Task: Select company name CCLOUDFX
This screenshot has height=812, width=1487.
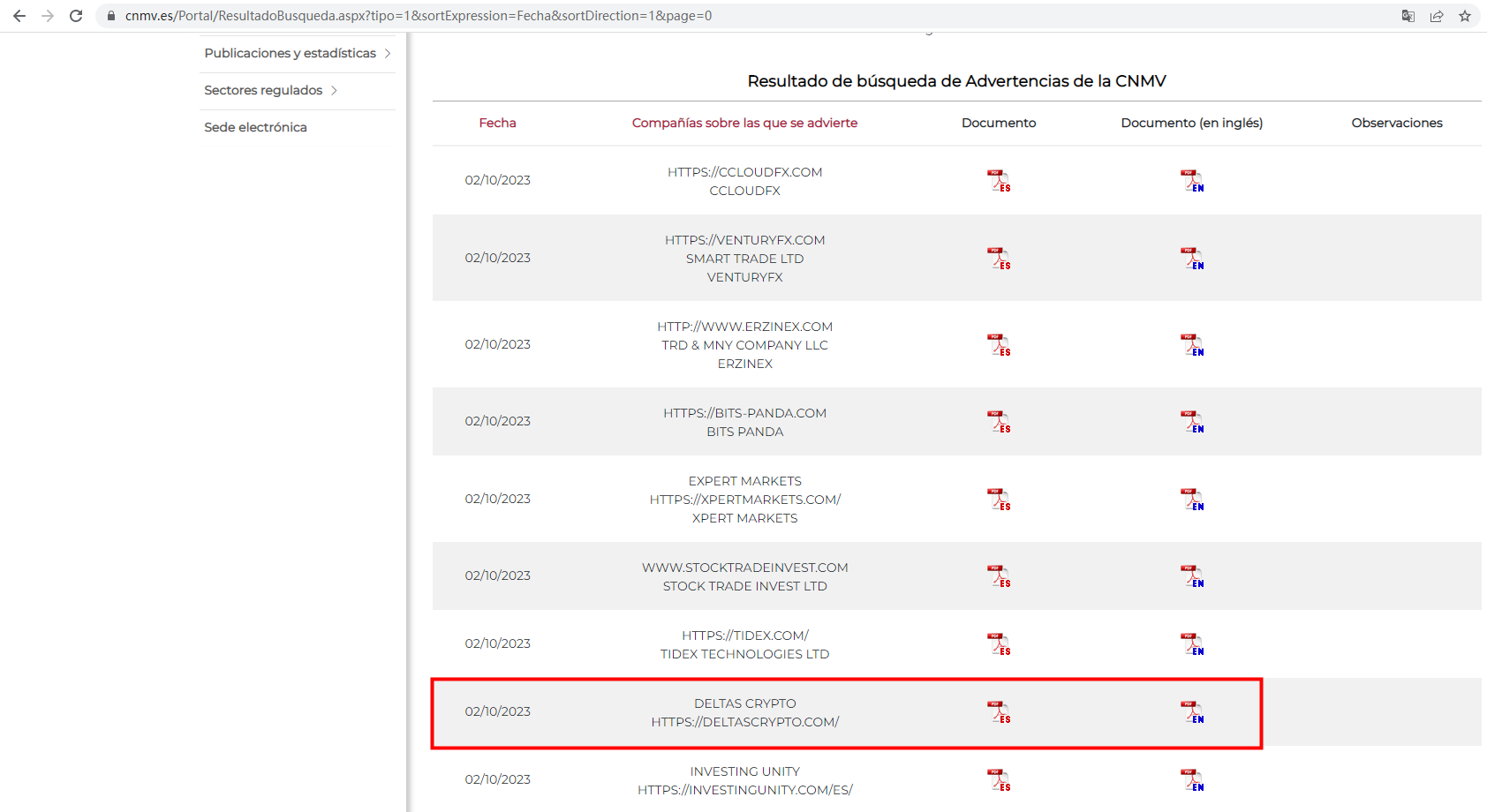Action: (745, 191)
